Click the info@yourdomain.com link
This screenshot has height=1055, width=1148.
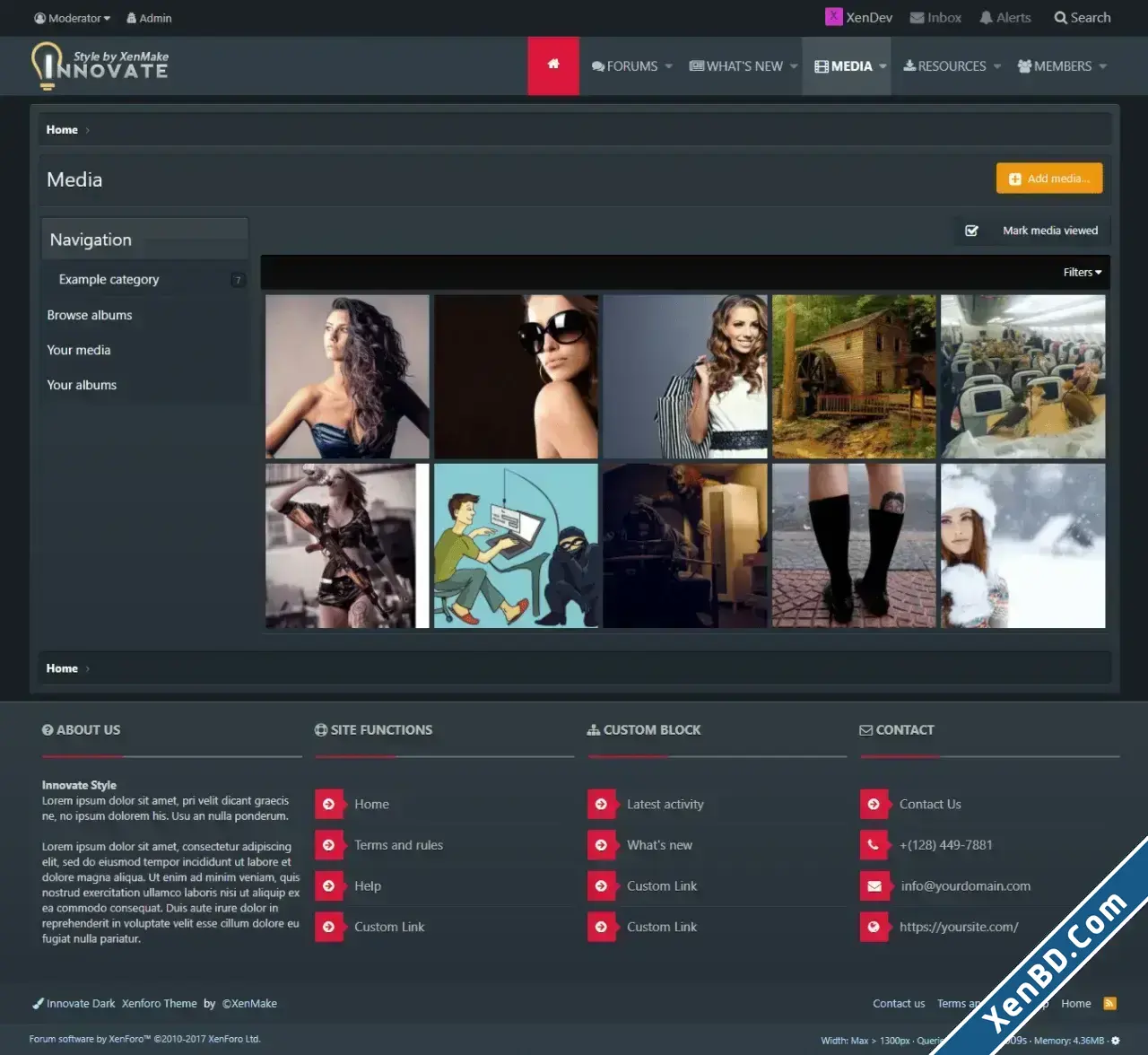click(x=966, y=886)
